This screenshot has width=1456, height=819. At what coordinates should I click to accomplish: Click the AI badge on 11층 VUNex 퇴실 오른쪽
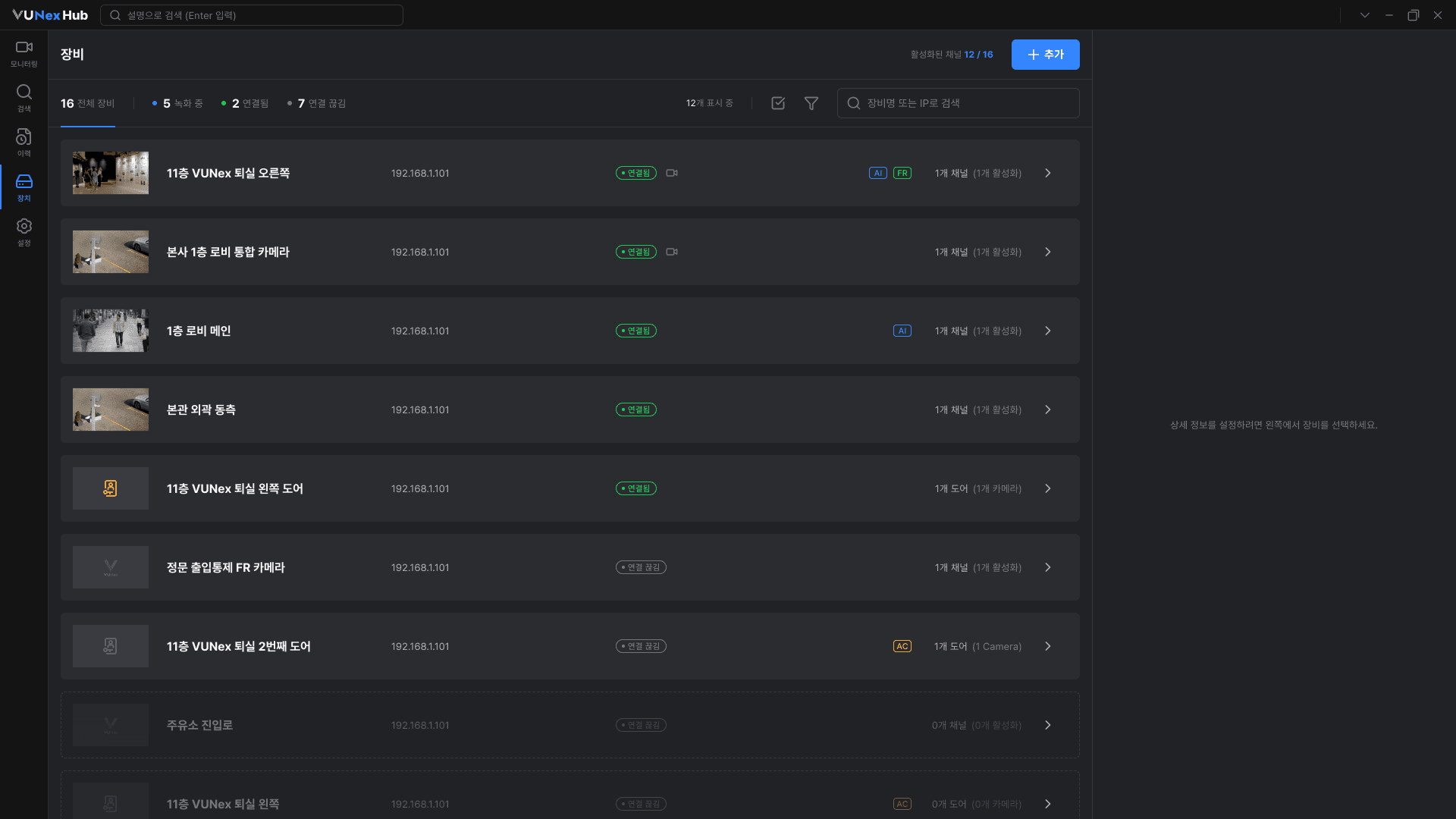click(878, 173)
